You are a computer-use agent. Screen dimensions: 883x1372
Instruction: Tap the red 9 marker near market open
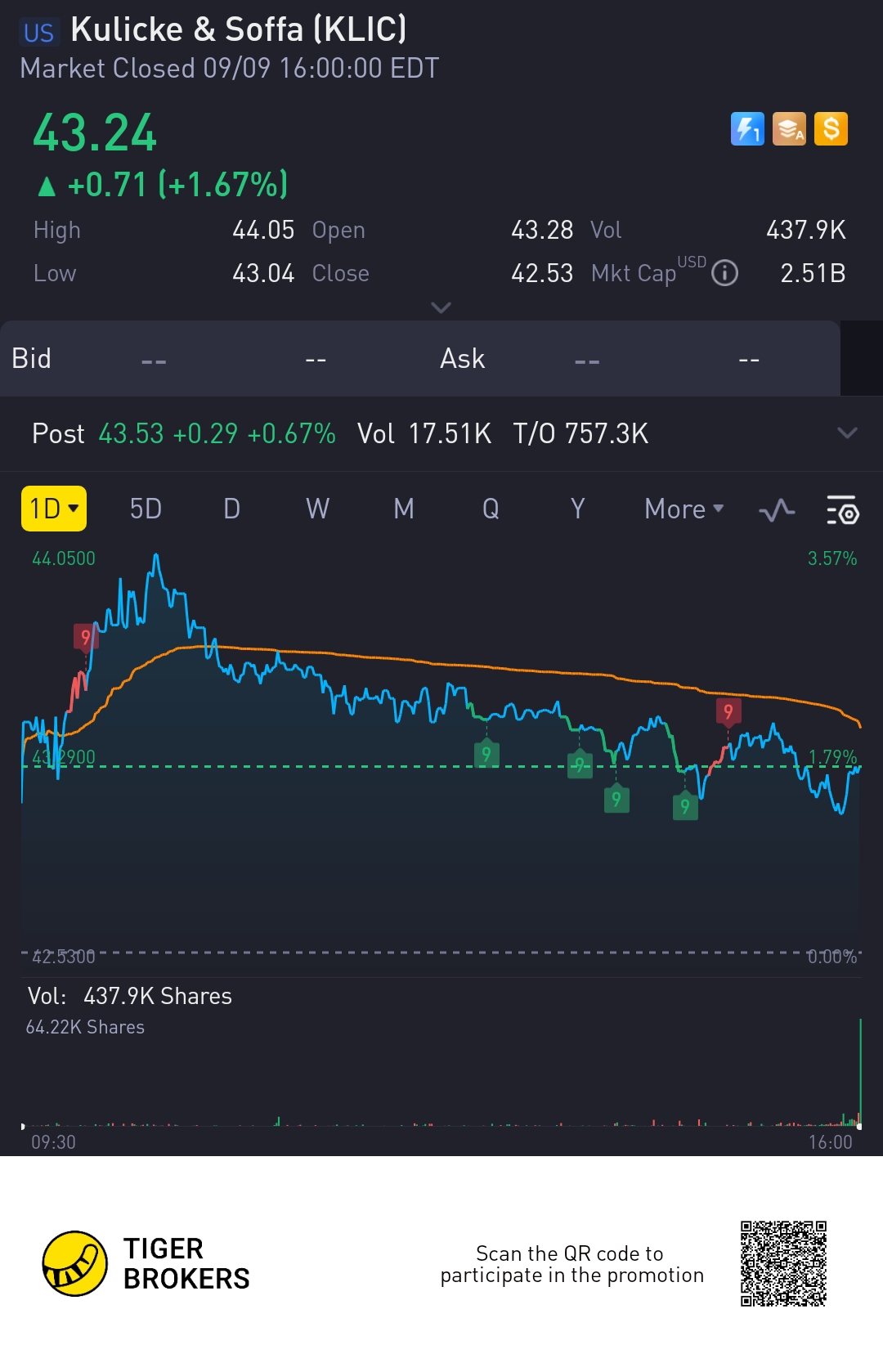[86, 636]
